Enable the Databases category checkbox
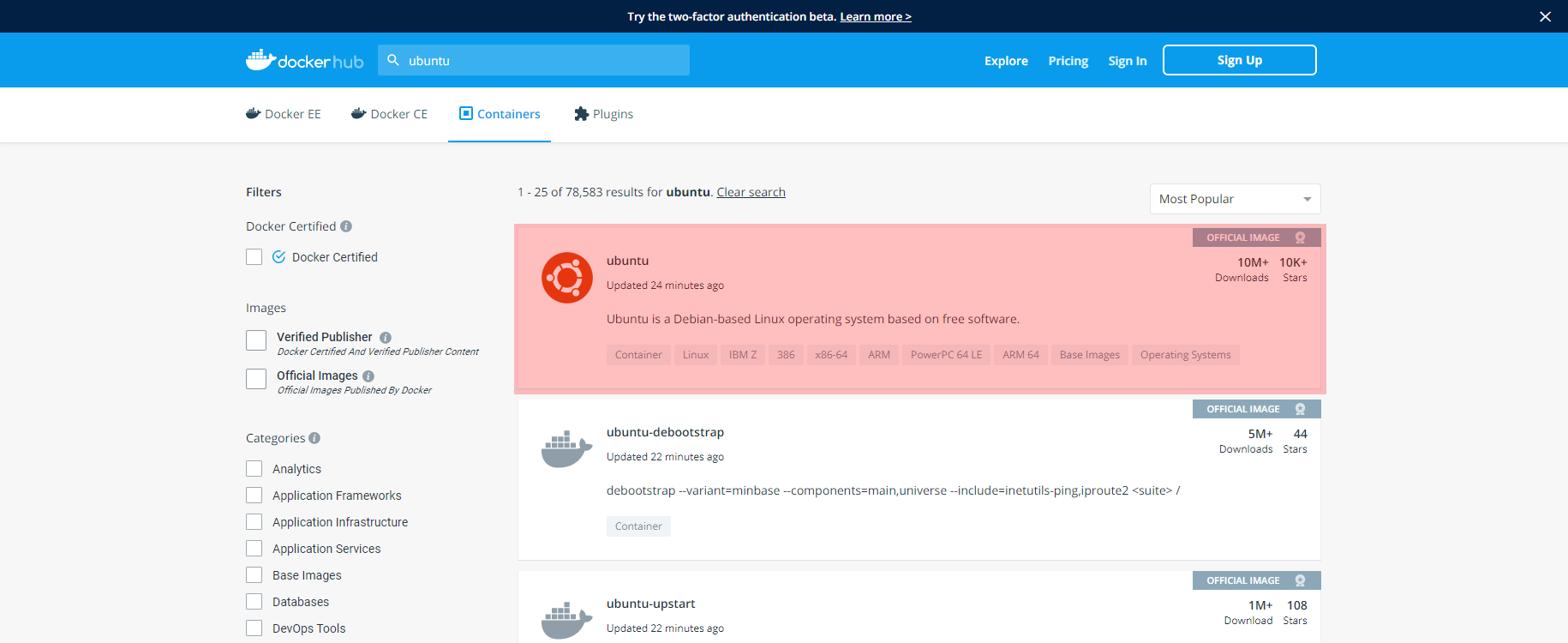 click(x=254, y=602)
